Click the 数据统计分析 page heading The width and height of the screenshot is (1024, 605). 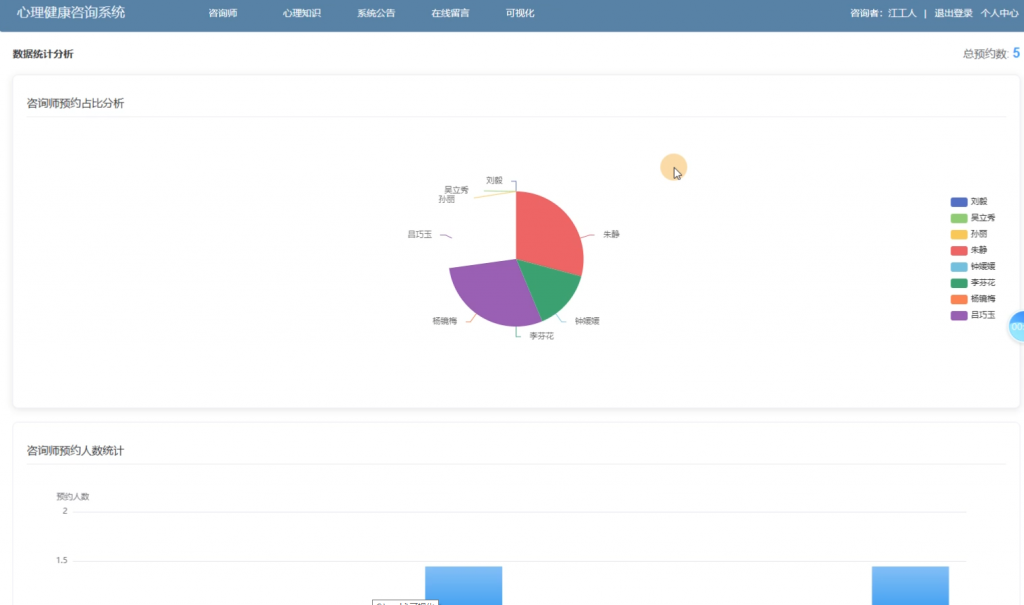(43, 54)
